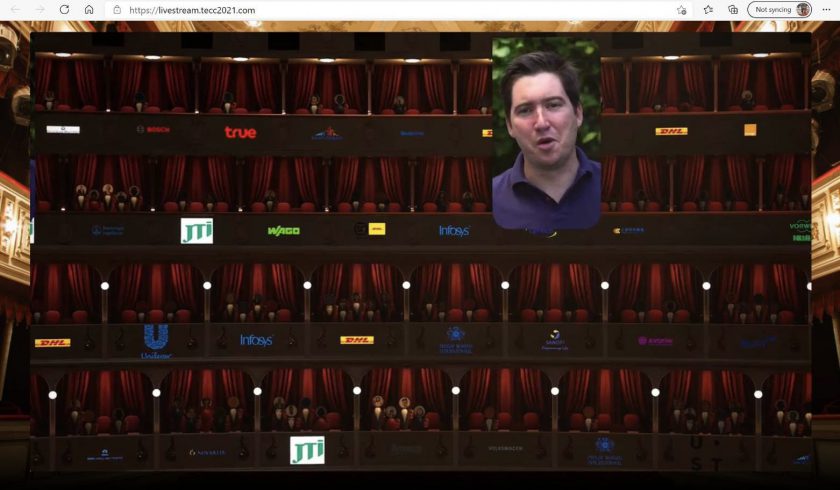Image resolution: width=840 pixels, height=490 pixels.
Task: Click the browser Back arrow
Action: click(x=15, y=10)
